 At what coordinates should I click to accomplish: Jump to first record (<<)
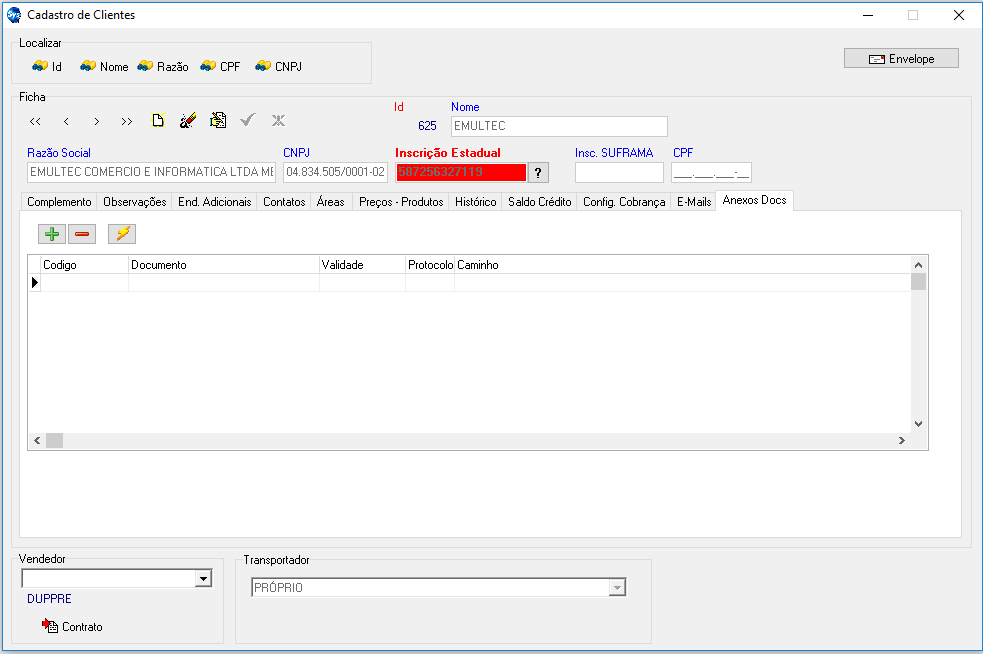(35, 121)
